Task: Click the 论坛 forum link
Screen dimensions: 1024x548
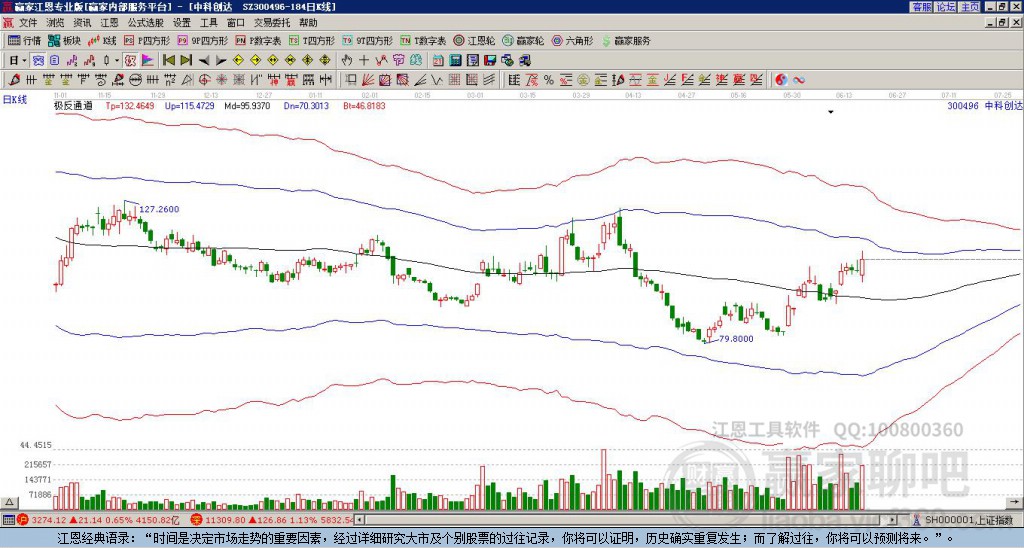Action: (946, 7)
